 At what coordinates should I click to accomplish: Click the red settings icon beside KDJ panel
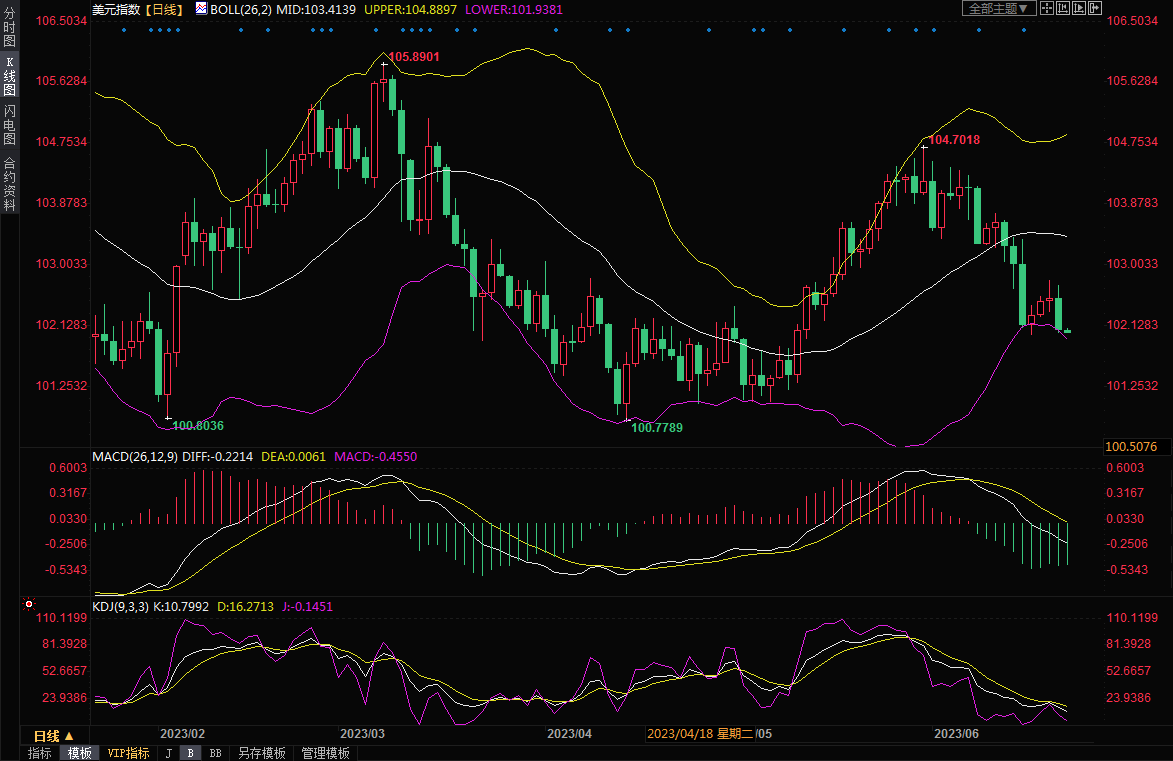click(x=28, y=605)
